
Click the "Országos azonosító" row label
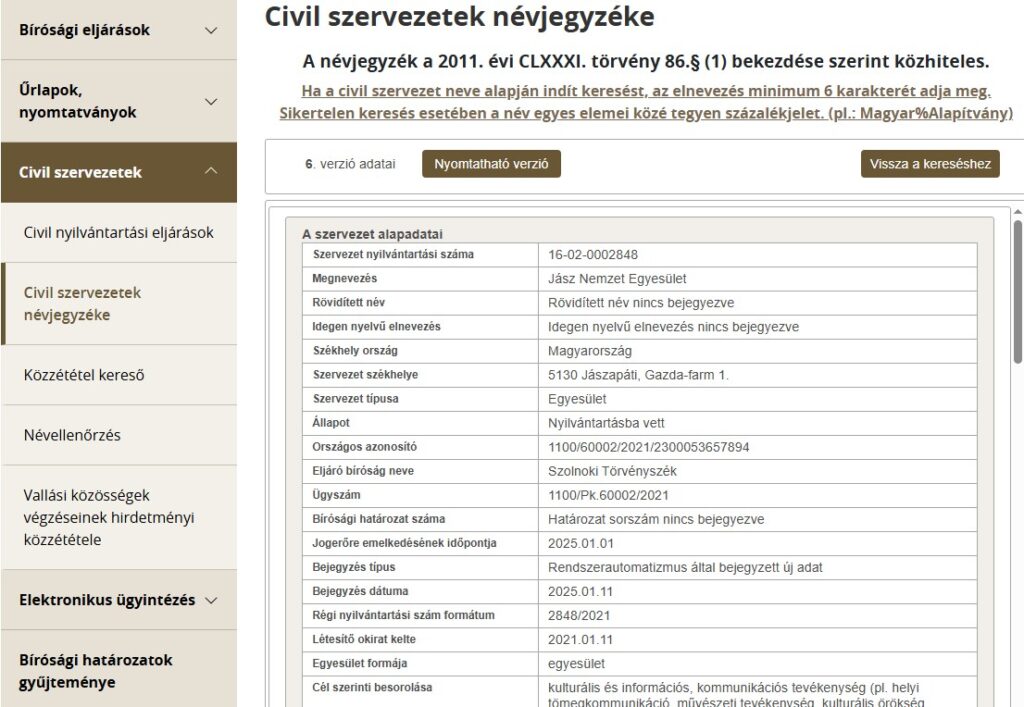364,447
